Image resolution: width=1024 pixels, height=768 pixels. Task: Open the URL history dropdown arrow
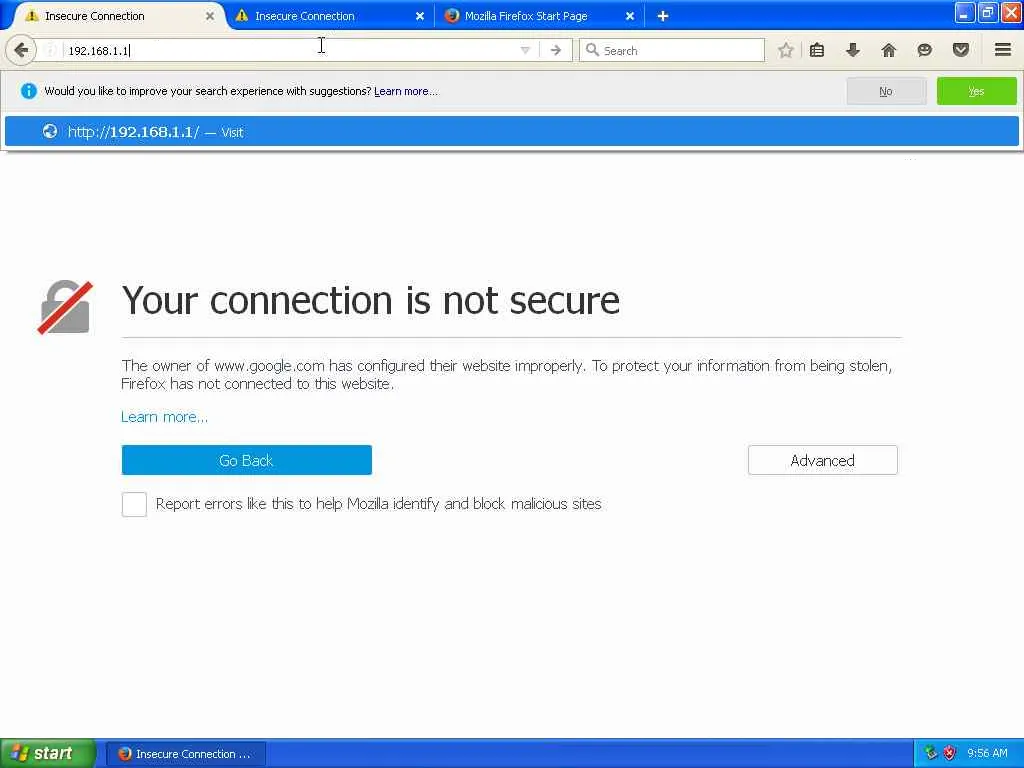point(525,50)
